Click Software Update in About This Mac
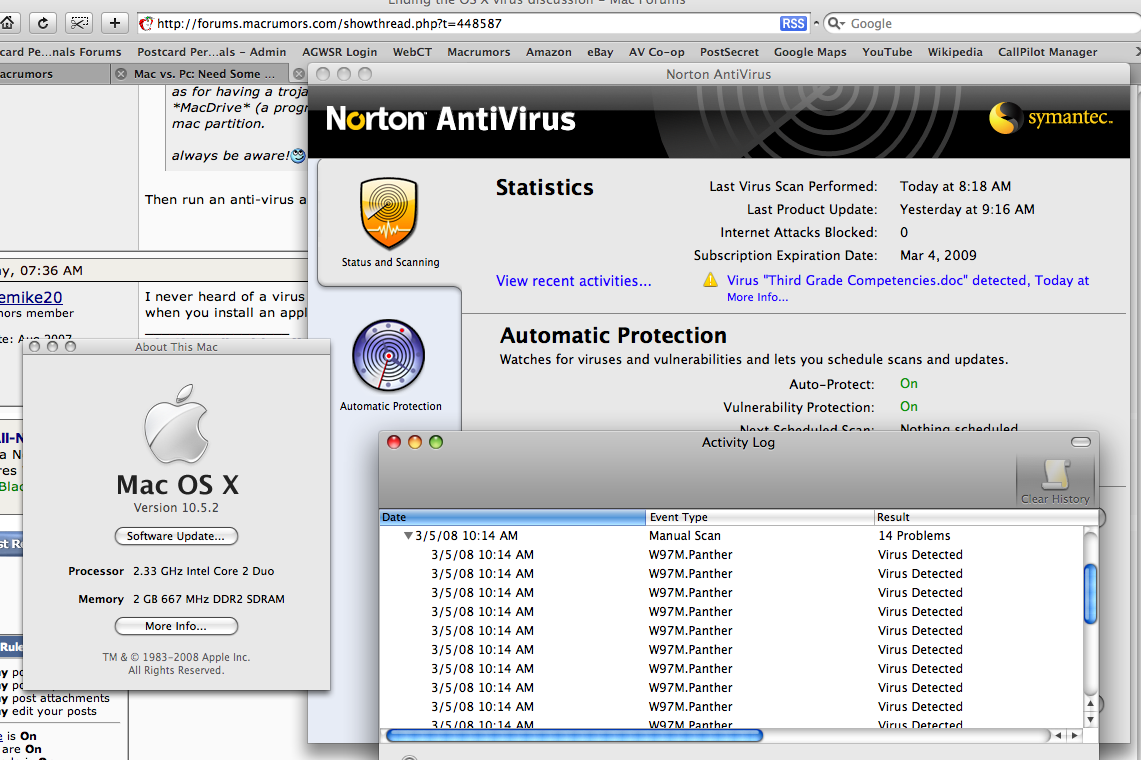The width and height of the screenshot is (1141, 760). tap(176, 536)
